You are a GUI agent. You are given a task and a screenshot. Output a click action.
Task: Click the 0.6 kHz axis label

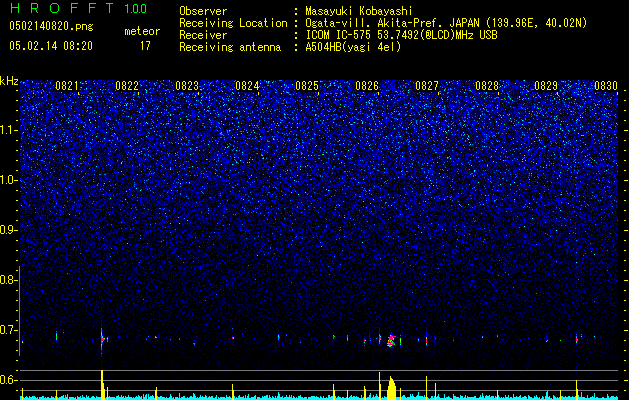[8, 380]
